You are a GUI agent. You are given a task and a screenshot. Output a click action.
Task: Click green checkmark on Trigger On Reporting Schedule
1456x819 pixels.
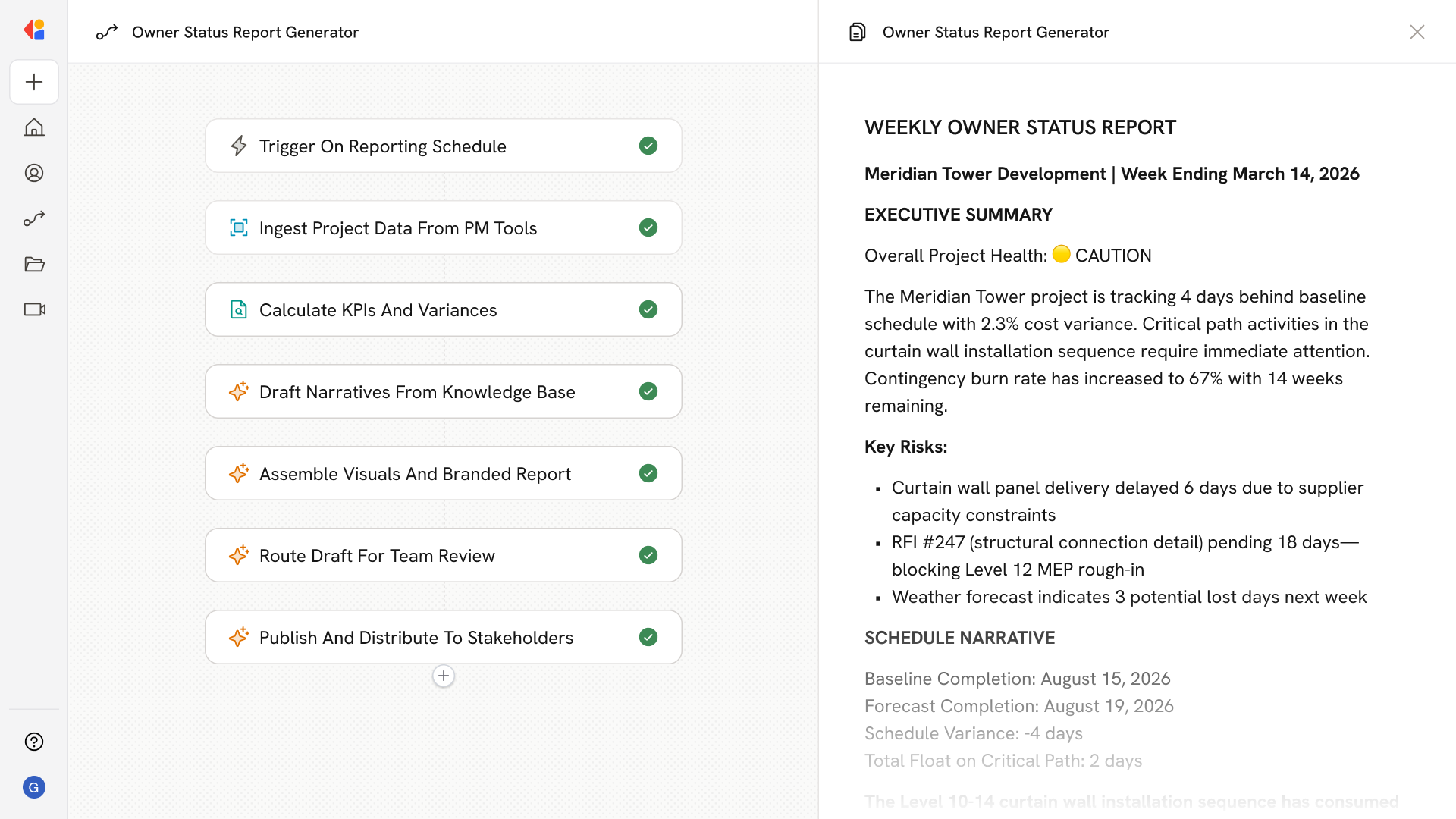648,146
